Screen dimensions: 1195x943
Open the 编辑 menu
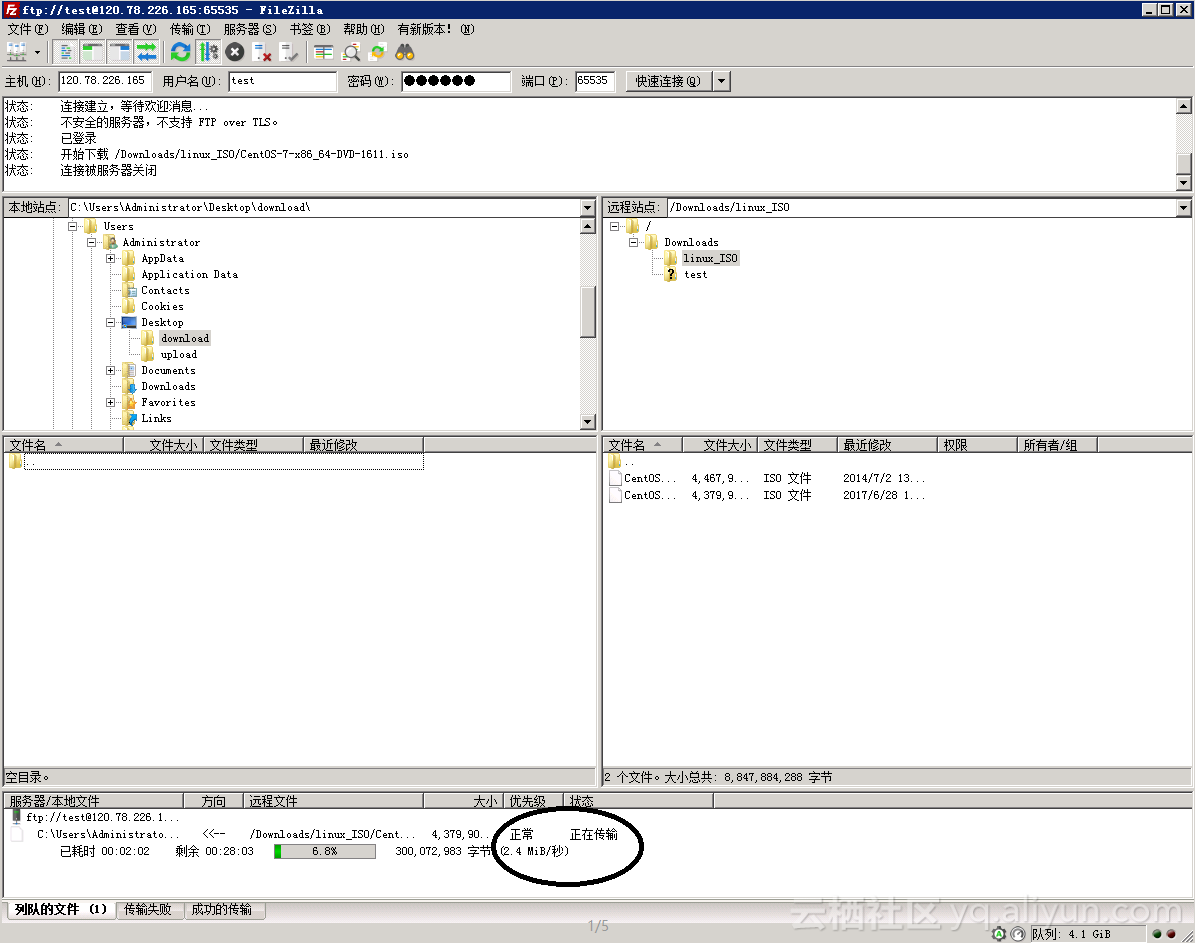click(x=82, y=29)
